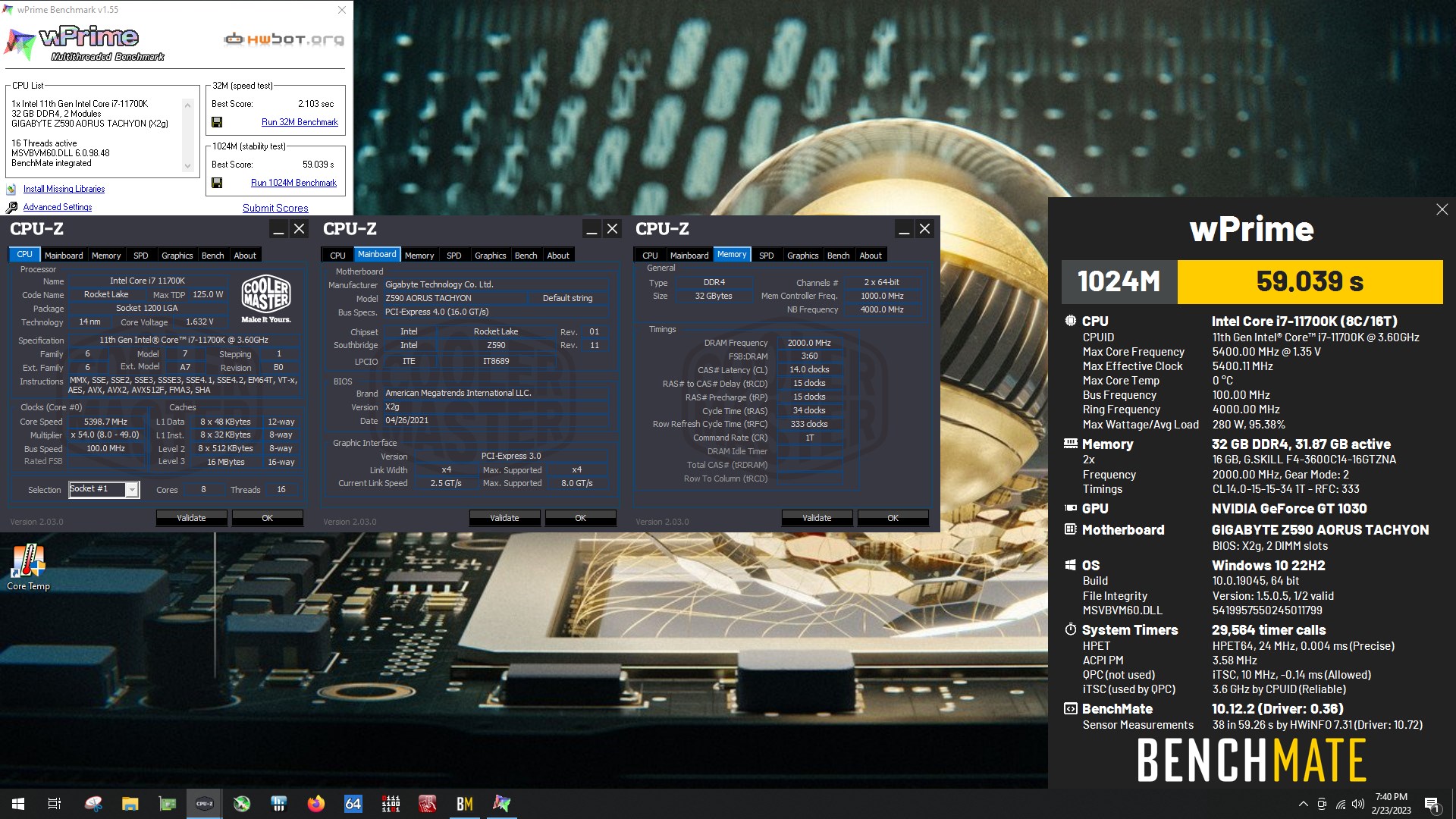Open Task View on taskbar
This screenshot has width=1456, height=819.
click(x=55, y=804)
